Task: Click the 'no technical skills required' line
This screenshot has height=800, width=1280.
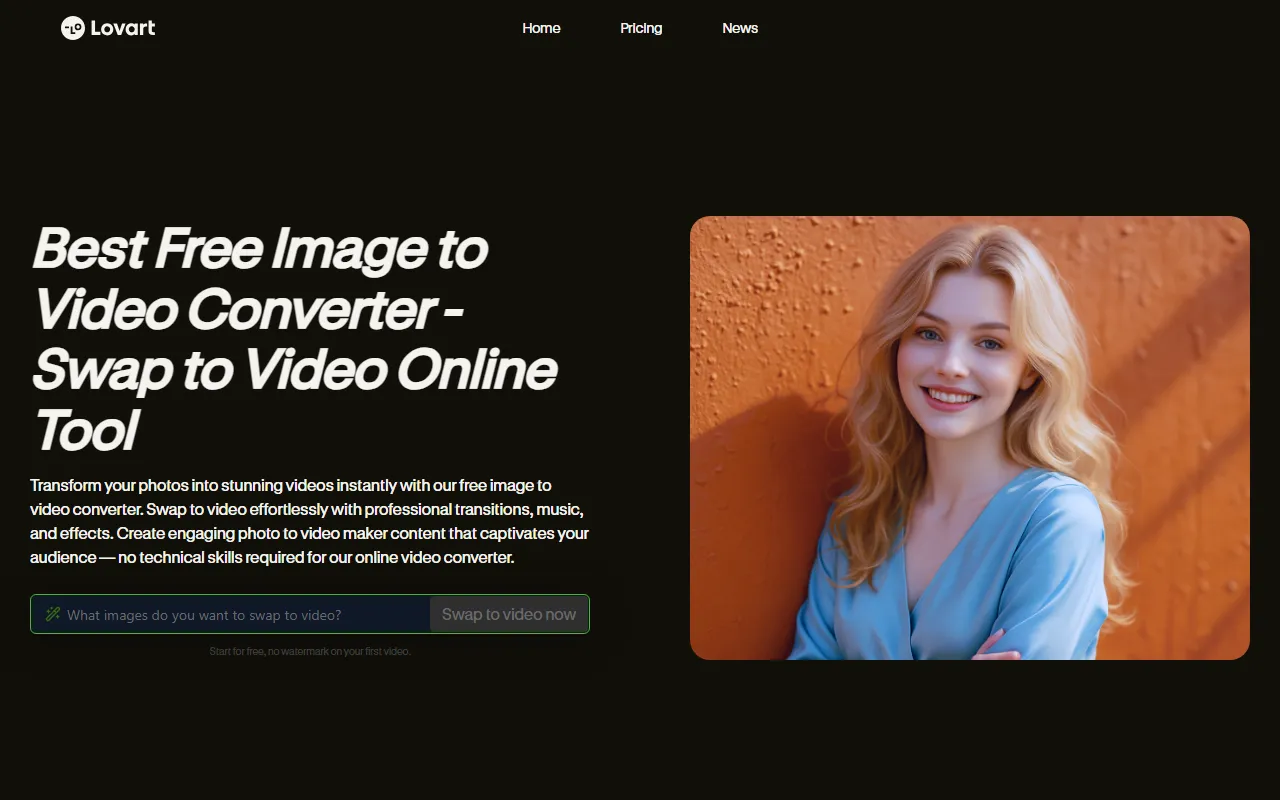Action: pos(272,558)
